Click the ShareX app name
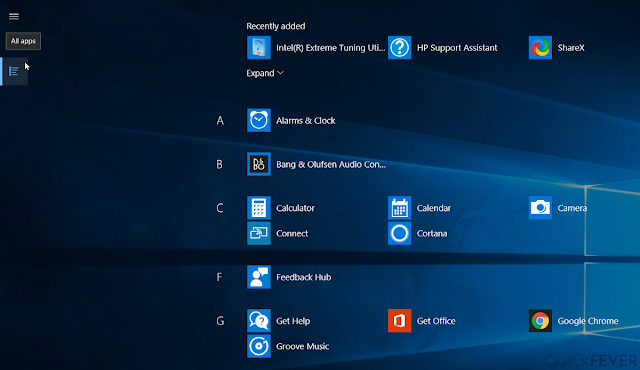The width and height of the screenshot is (640, 370). click(x=571, y=48)
